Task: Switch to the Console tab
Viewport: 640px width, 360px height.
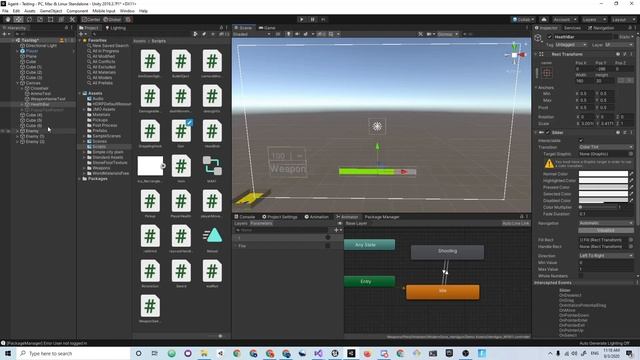Action: tap(244, 217)
